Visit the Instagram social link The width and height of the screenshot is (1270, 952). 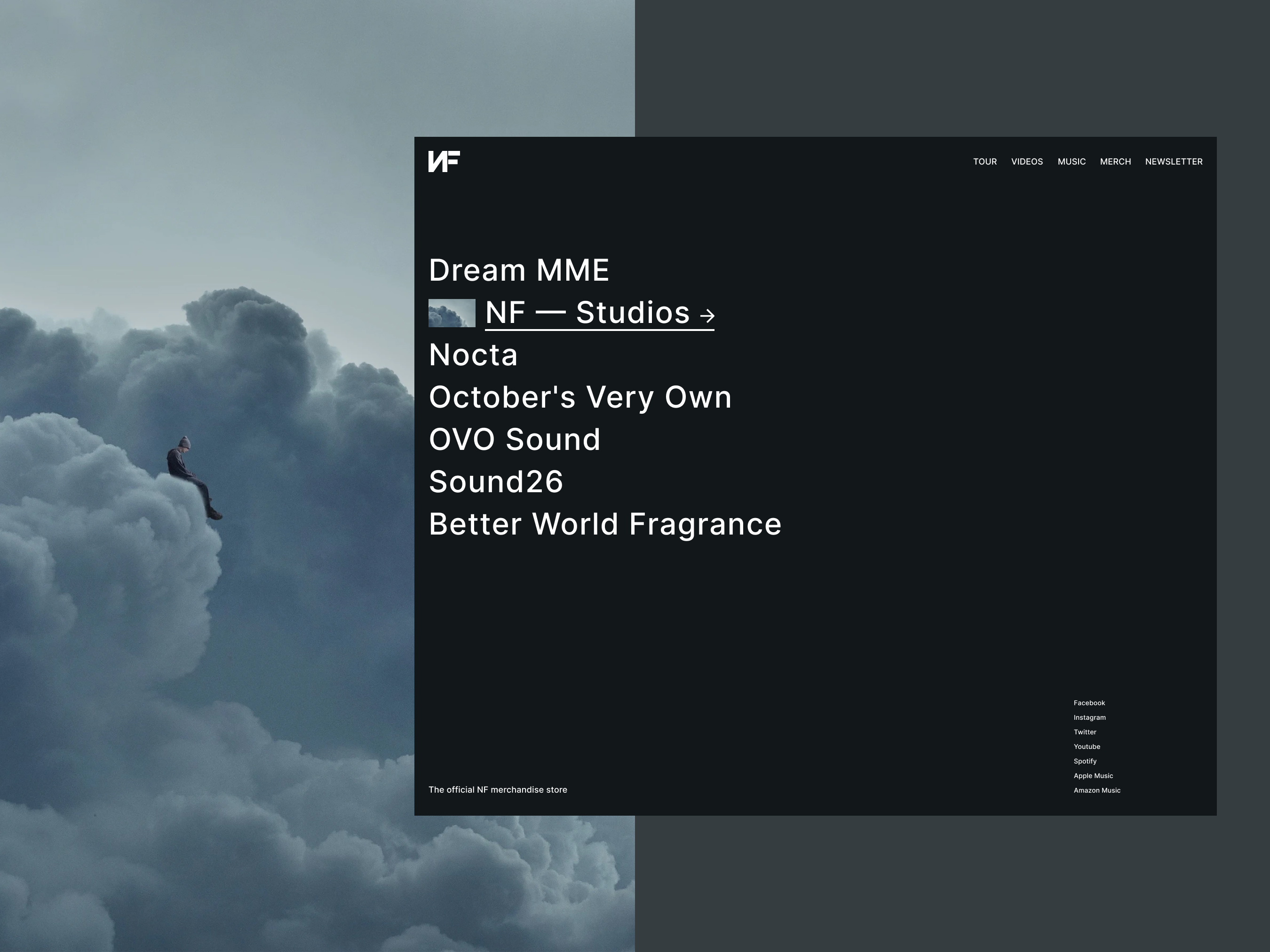1089,717
